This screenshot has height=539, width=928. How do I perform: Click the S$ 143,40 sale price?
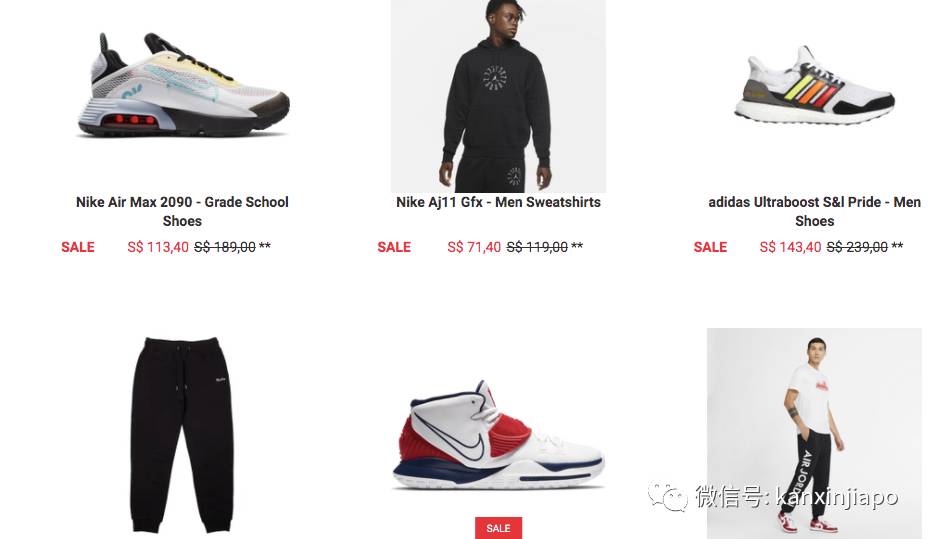(x=790, y=247)
